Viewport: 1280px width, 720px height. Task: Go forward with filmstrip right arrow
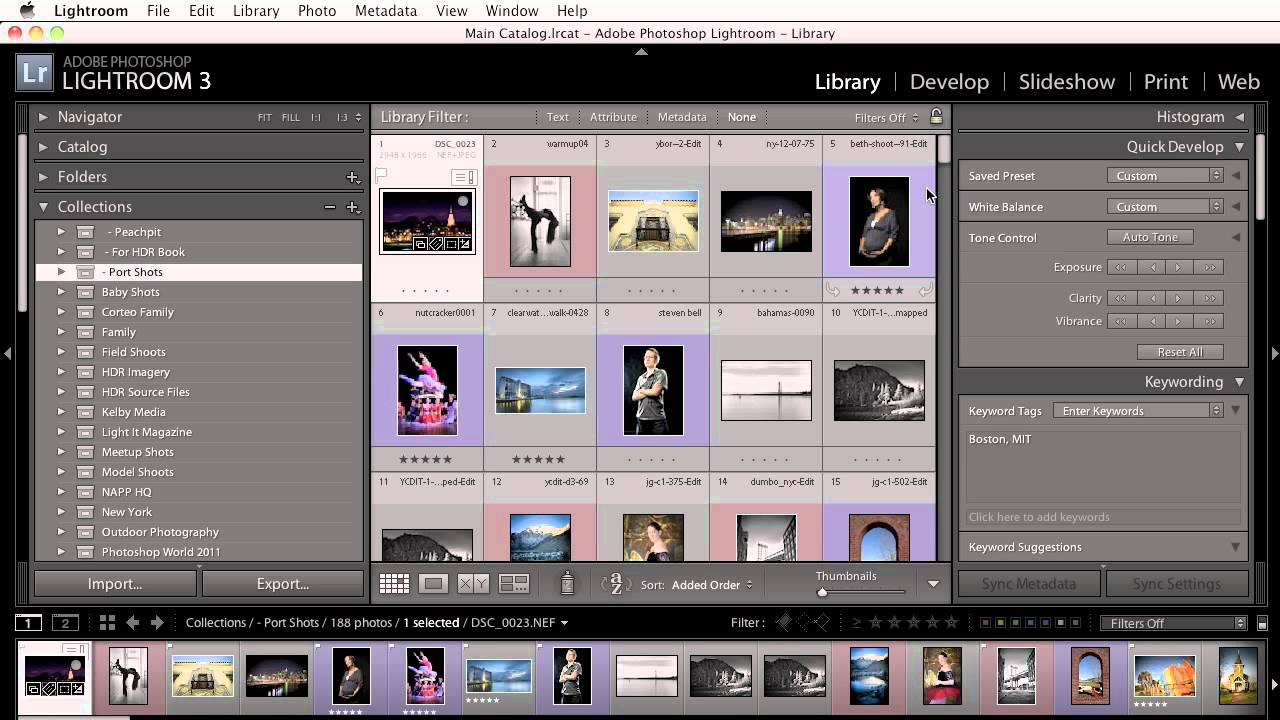[157, 623]
